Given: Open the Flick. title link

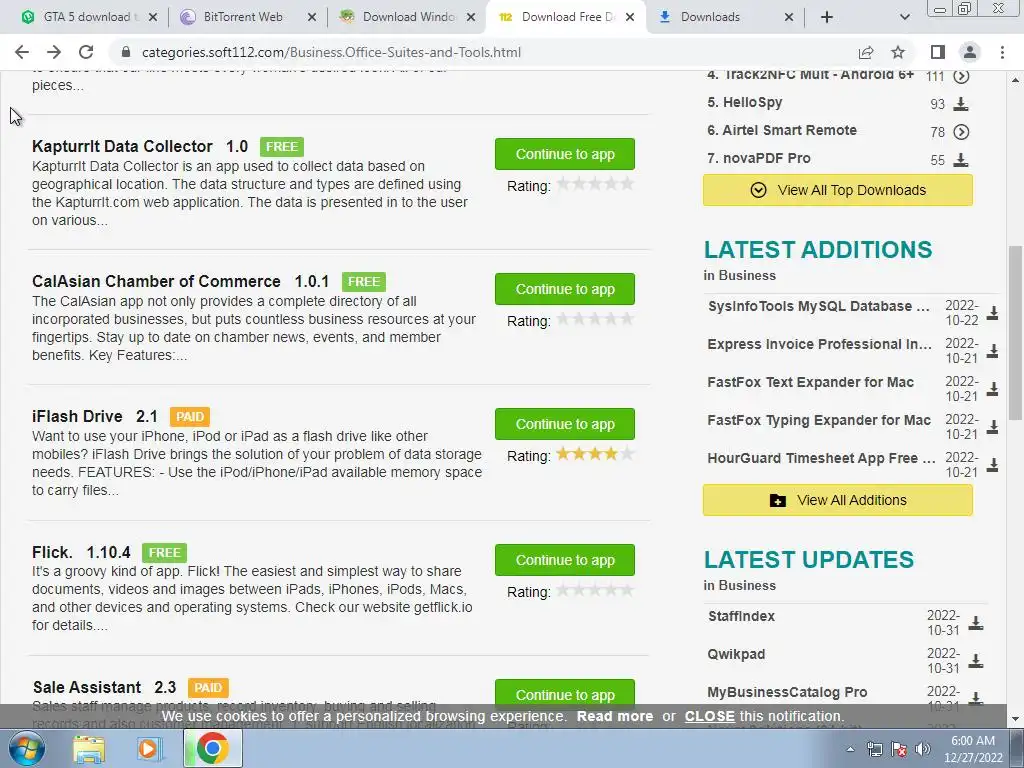Looking at the screenshot, I should pos(52,552).
